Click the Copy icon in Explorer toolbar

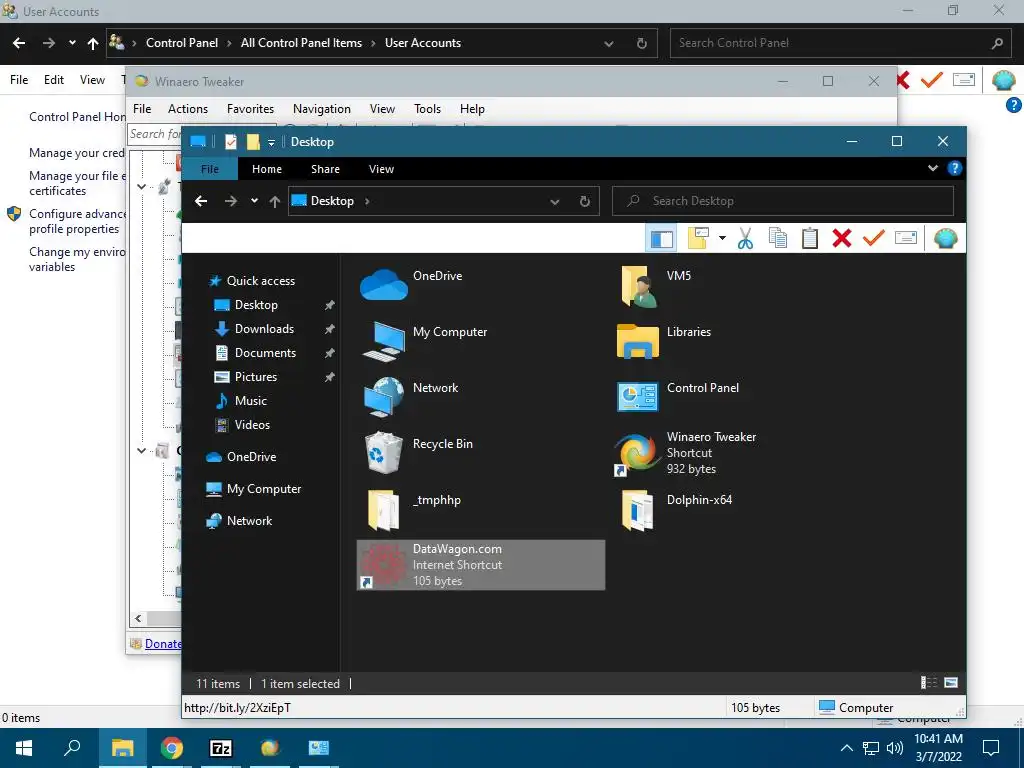777,238
